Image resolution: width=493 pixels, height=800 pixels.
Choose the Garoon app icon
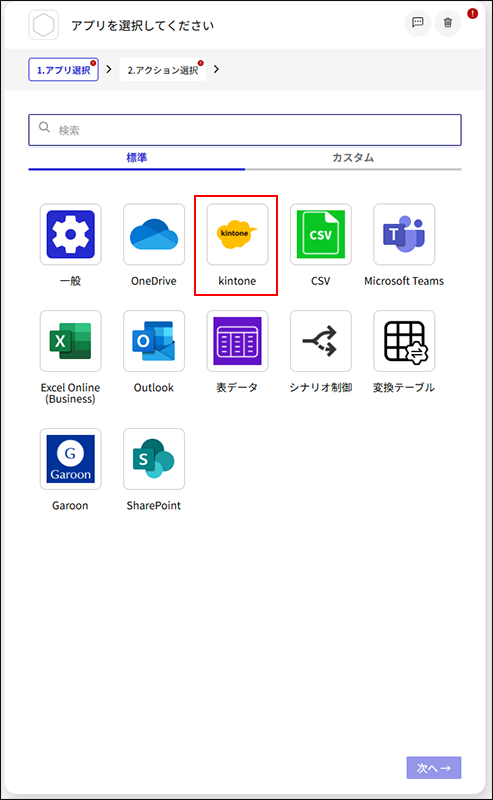(70, 459)
